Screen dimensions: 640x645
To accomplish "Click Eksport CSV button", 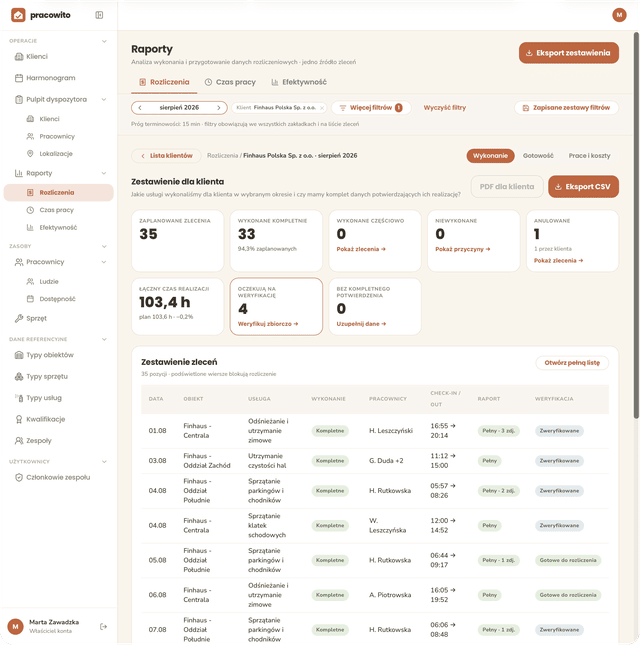I will click(x=583, y=187).
